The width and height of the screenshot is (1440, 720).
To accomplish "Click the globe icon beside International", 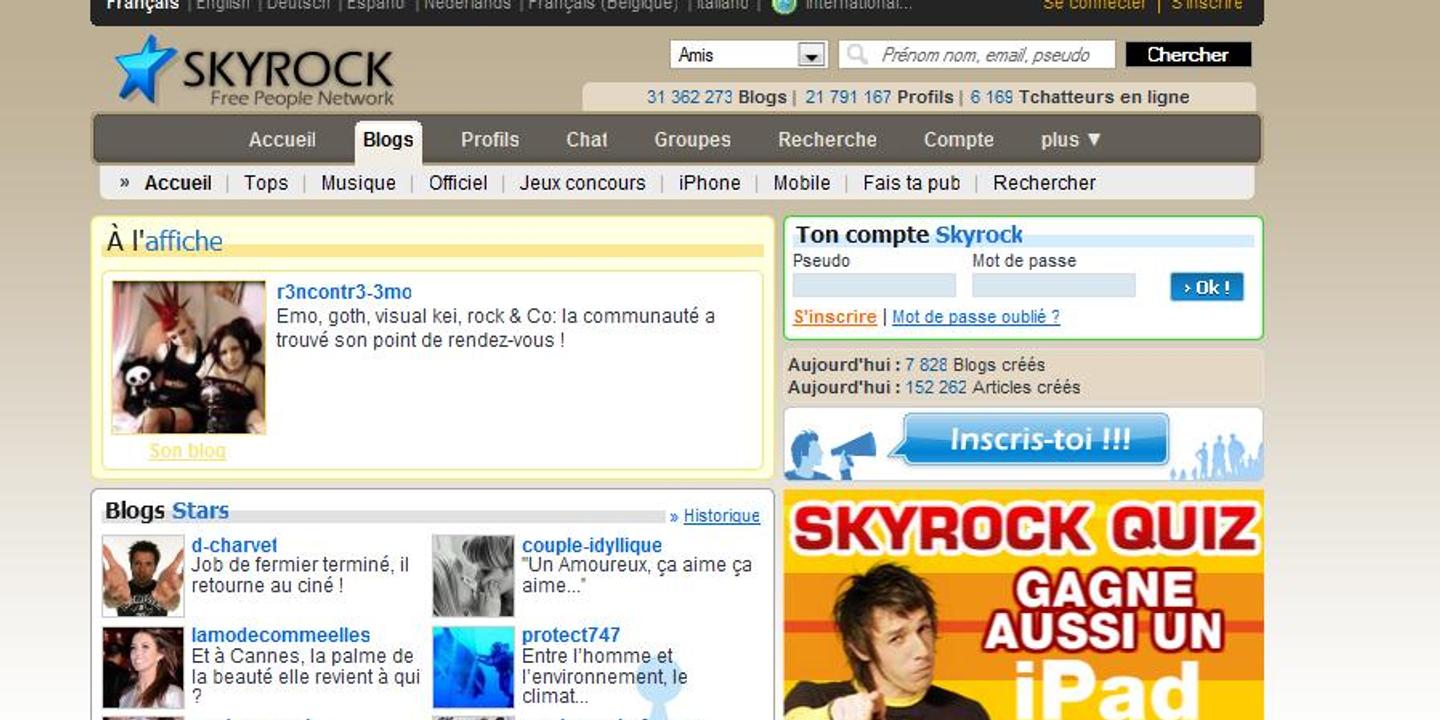I will (784, 5).
